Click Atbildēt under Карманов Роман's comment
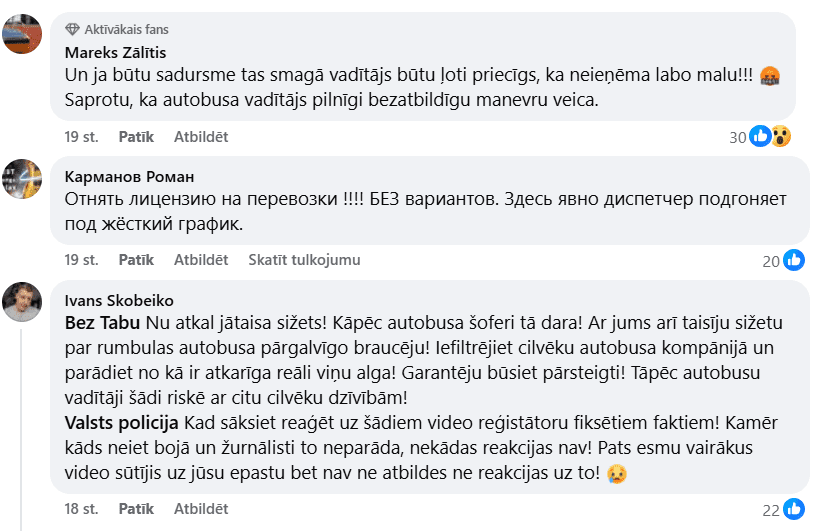825x531 pixels. (x=201, y=260)
